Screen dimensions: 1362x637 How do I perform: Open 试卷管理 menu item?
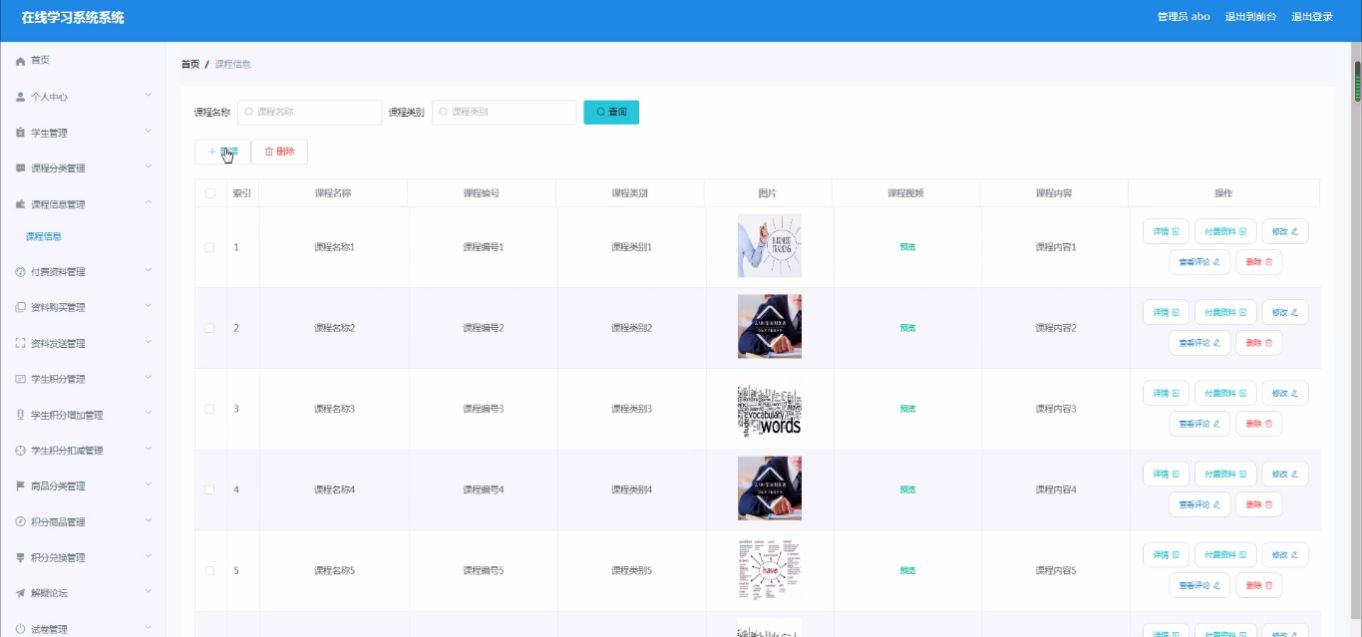[x=82, y=629]
